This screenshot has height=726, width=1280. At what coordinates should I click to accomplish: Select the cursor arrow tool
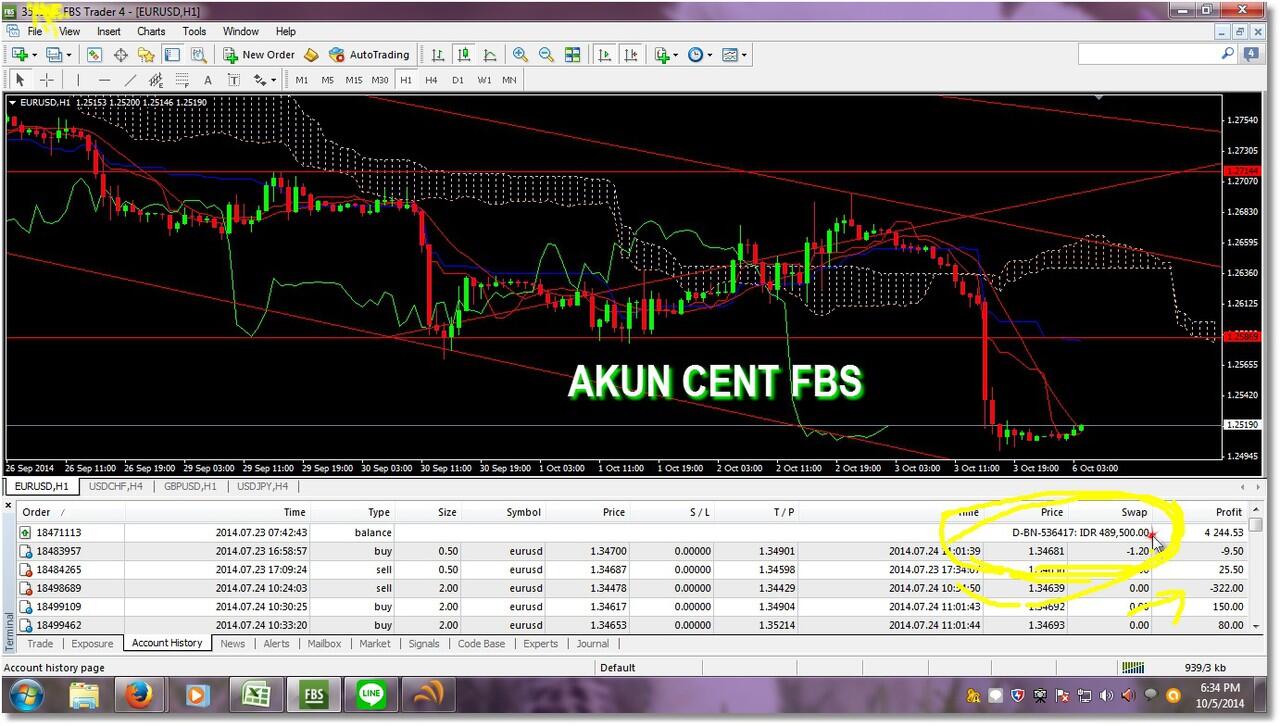tap(20, 80)
